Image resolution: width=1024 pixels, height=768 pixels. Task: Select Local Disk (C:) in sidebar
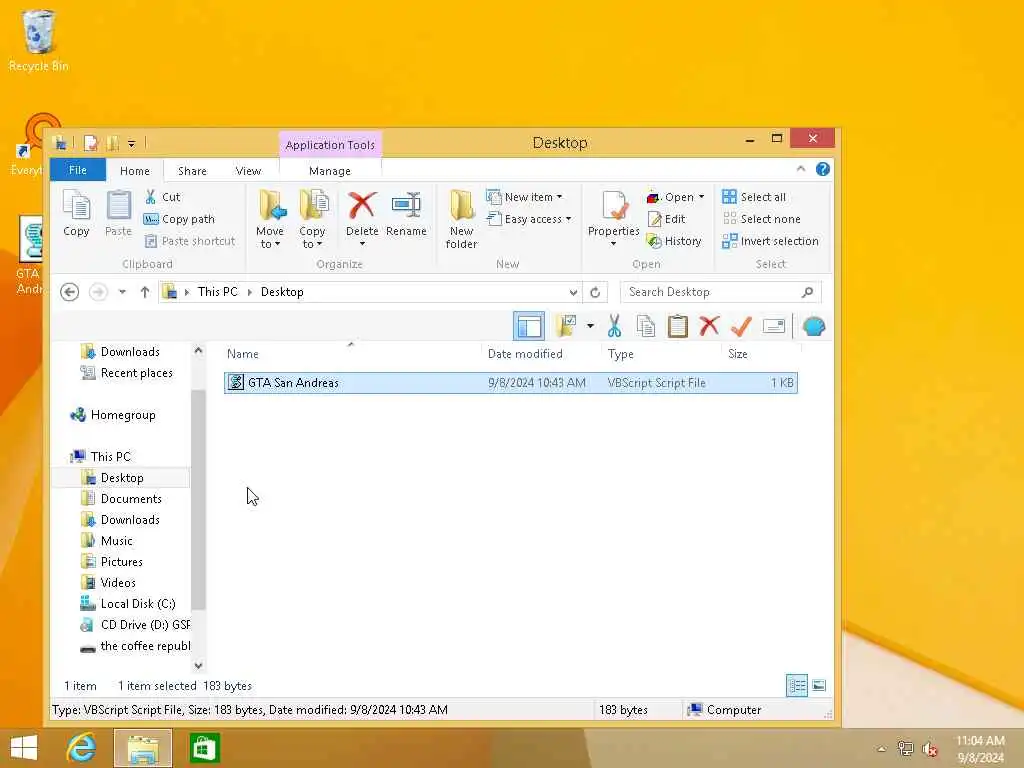tap(128, 604)
